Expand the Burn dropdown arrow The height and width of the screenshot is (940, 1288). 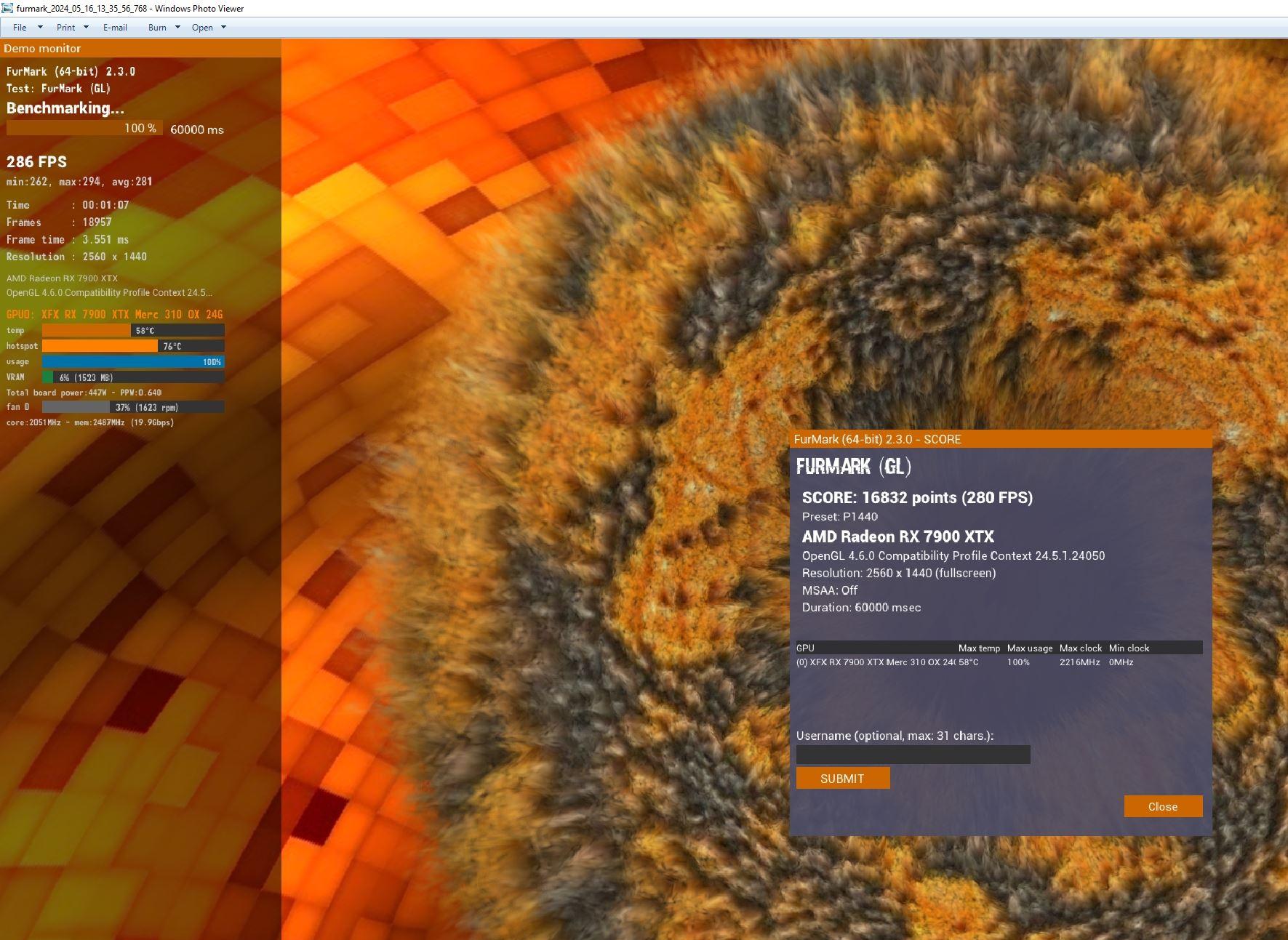[177, 28]
